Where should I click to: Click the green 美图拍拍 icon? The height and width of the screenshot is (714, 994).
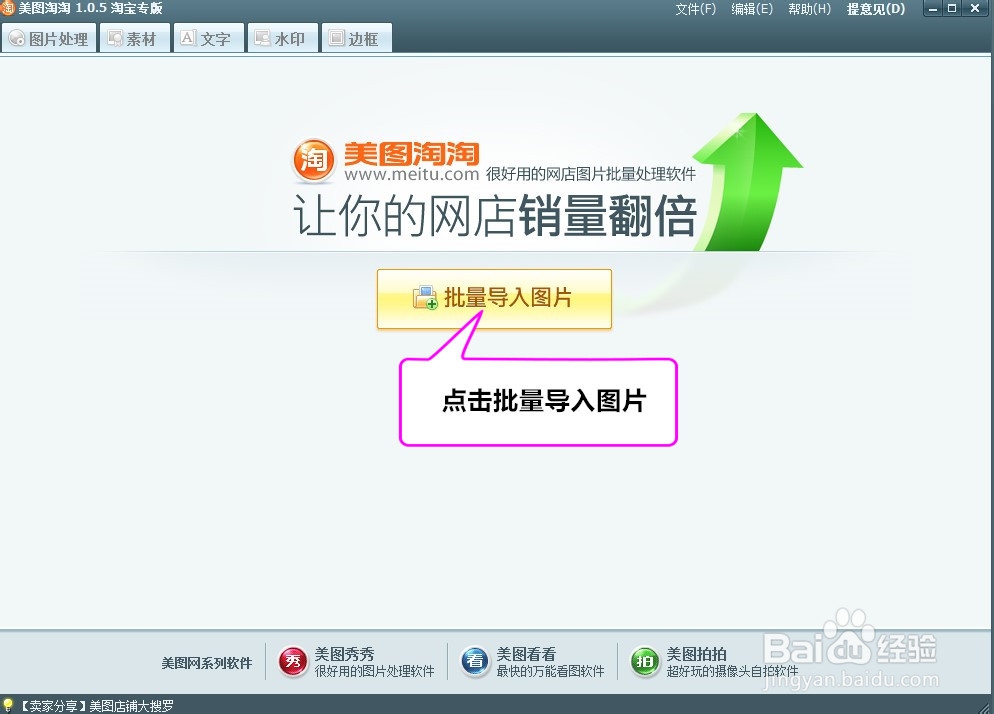pos(645,662)
